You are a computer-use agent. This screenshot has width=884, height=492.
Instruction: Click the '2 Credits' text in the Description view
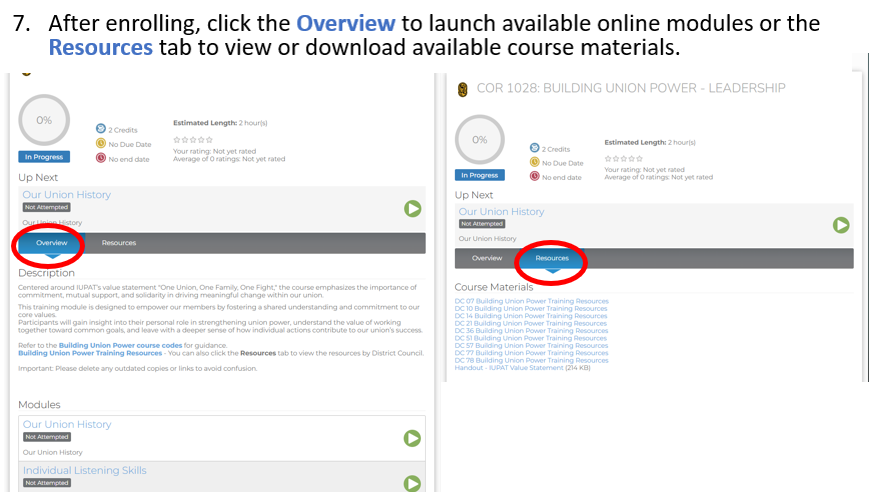(123, 130)
